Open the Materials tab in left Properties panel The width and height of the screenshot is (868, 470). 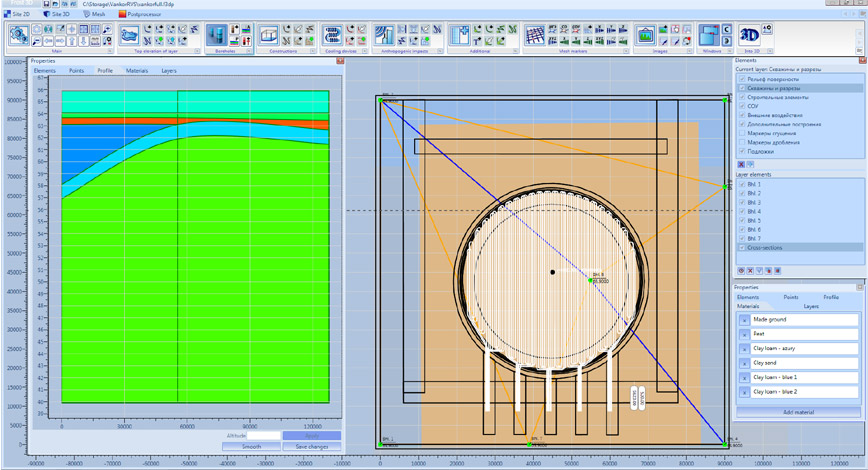coord(137,71)
